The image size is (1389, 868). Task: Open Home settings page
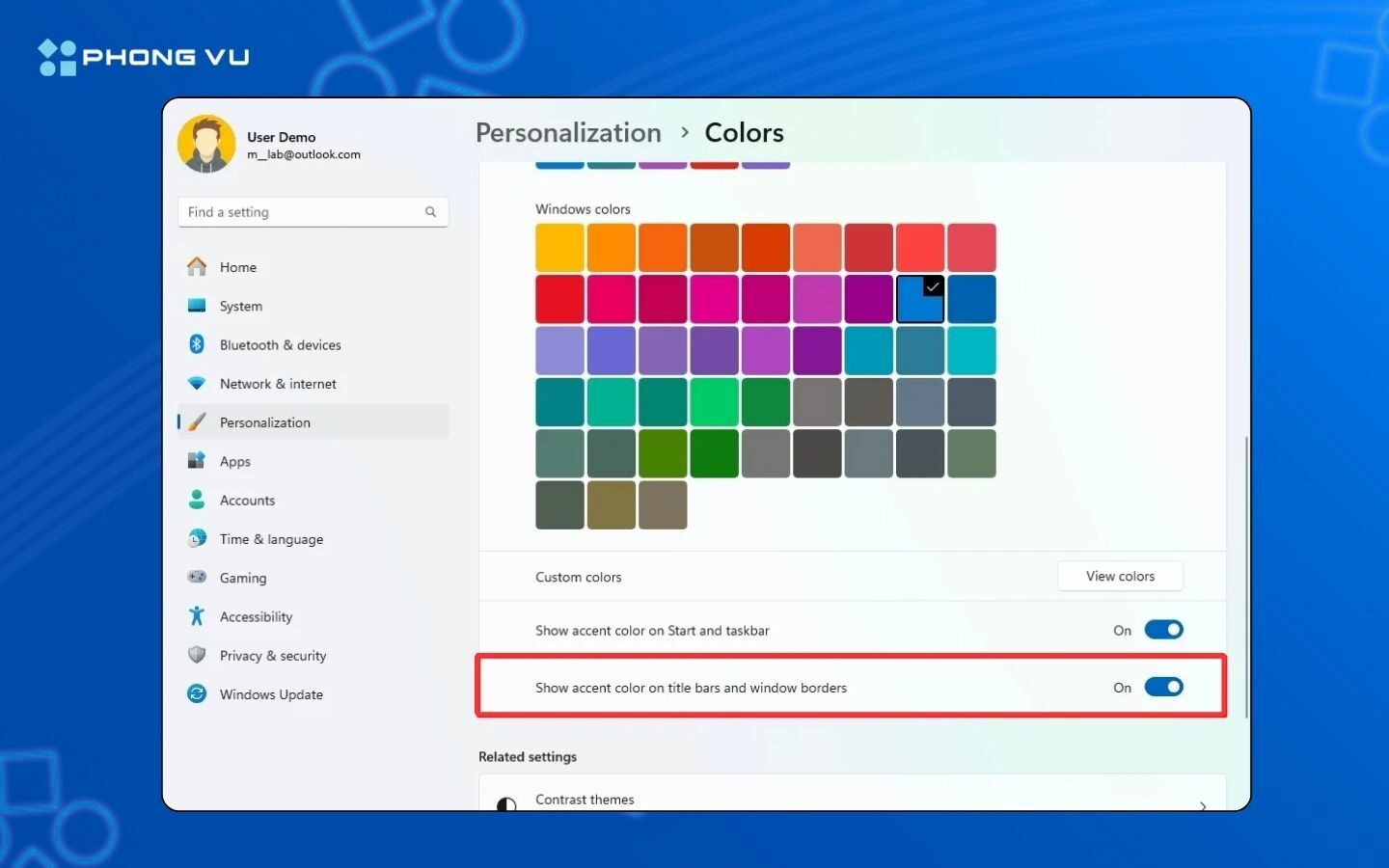(x=238, y=267)
